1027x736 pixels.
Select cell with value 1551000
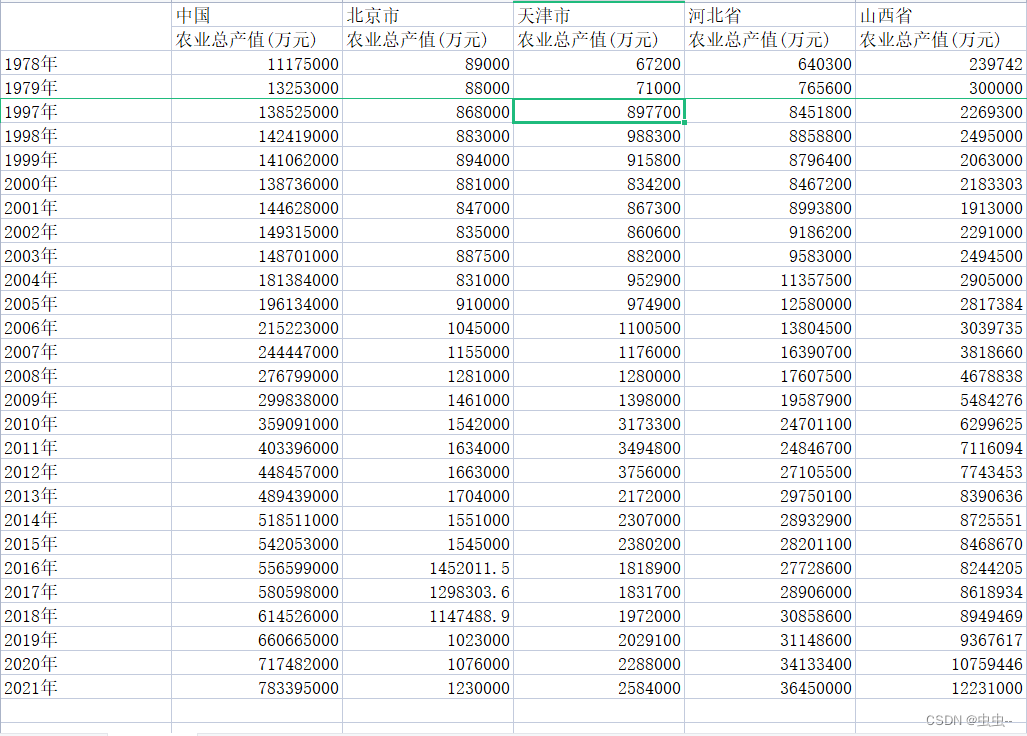(x=428, y=520)
